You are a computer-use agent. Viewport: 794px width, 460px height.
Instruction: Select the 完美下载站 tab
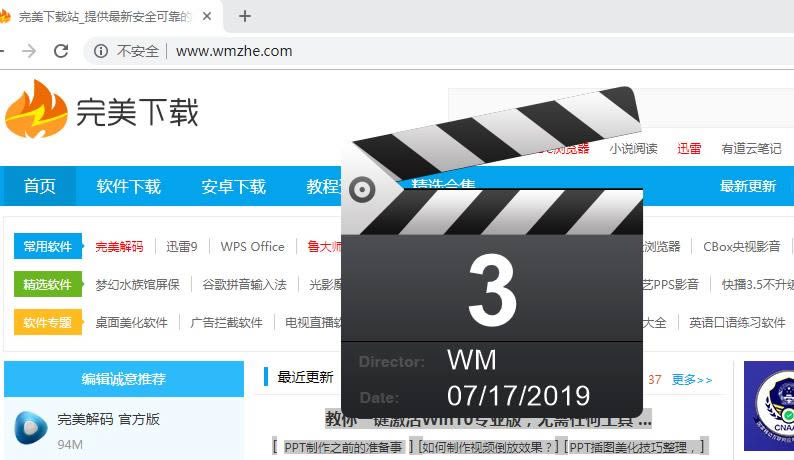pos(105,17)
